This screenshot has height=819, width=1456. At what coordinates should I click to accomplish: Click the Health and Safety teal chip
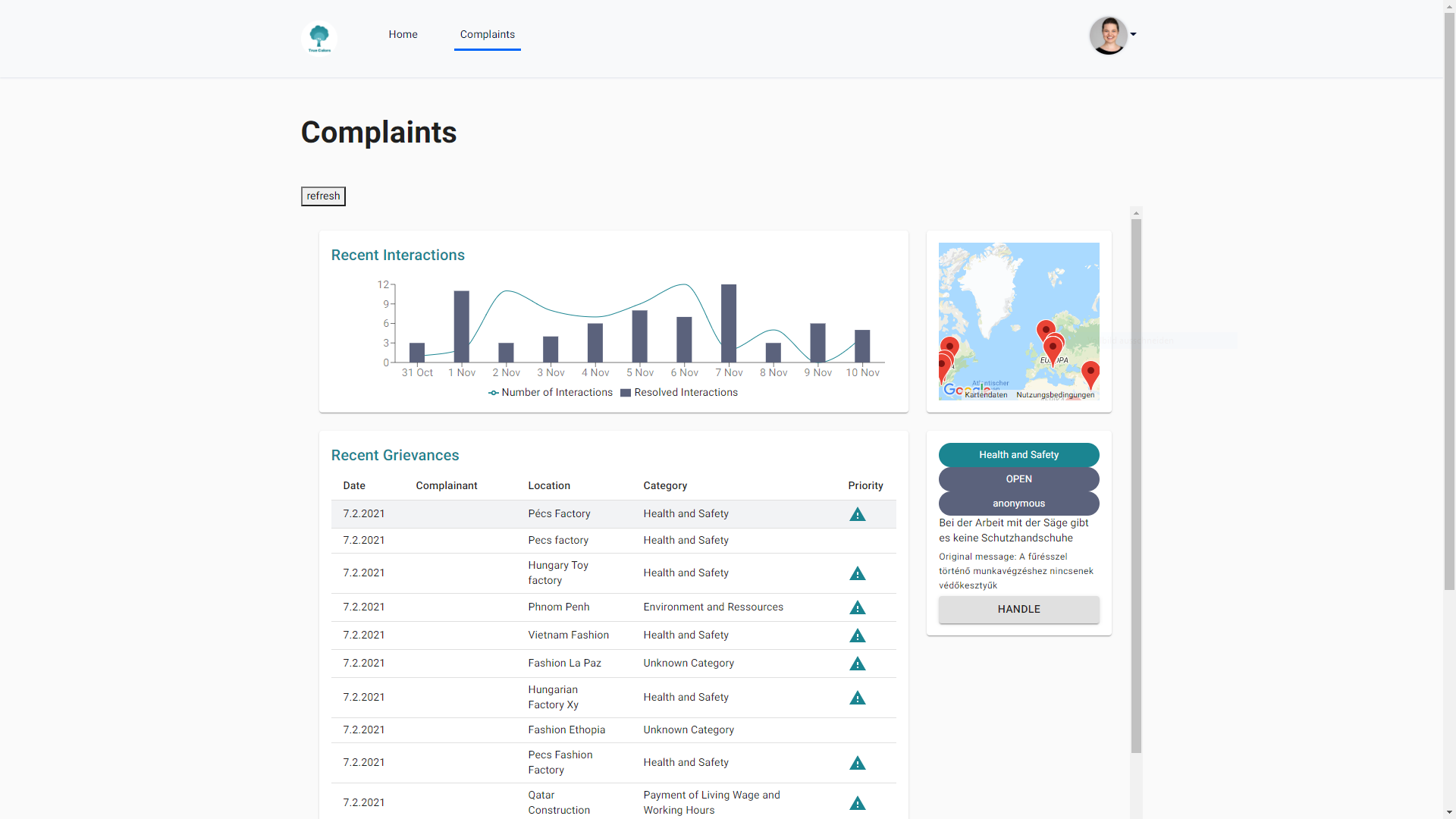coord(1018,455)
